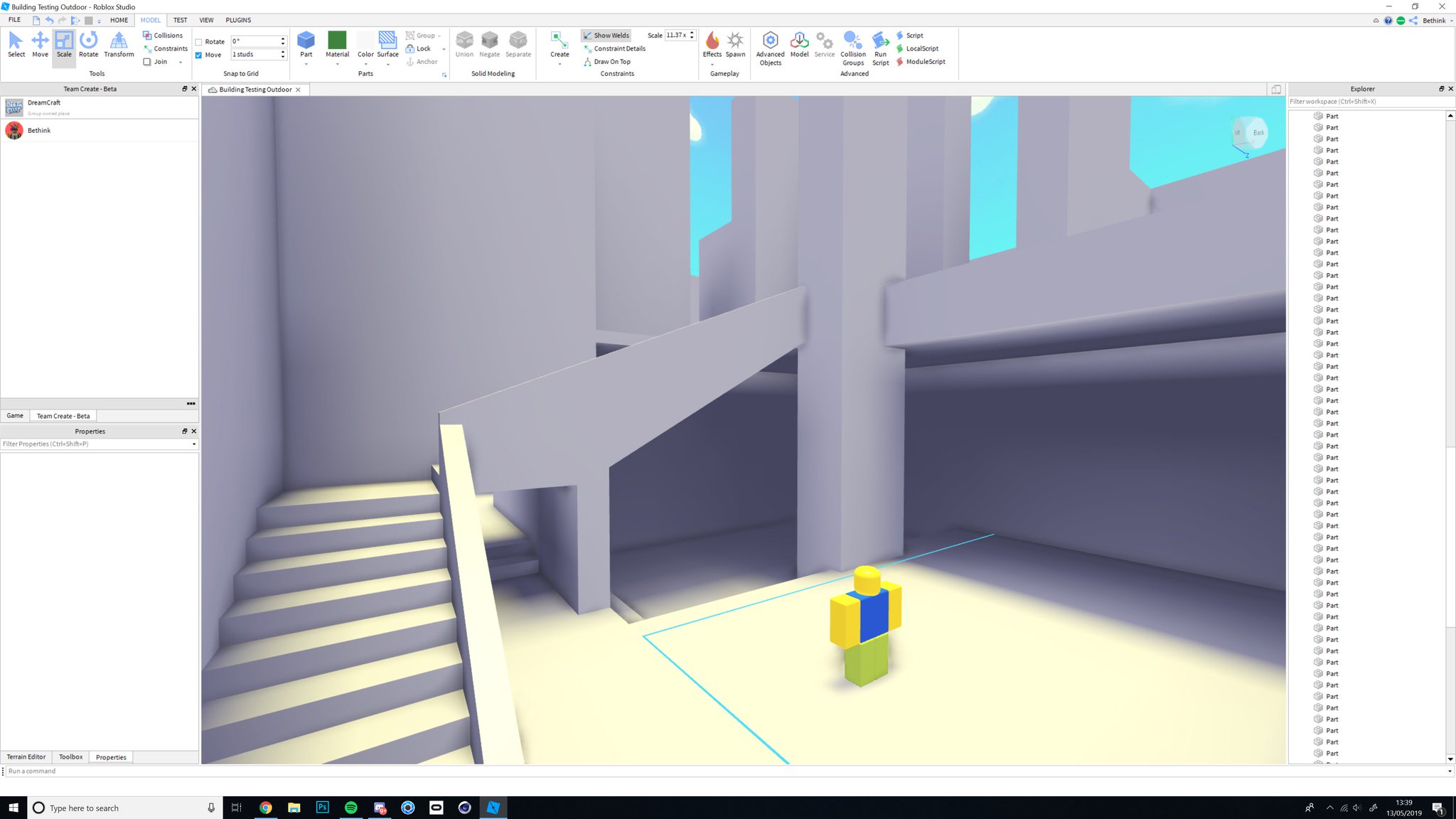Image resolution: width=1456 pixels, height=819 pixels.
Task: Activate the Rotate tool
Action: tap(88, 44)
